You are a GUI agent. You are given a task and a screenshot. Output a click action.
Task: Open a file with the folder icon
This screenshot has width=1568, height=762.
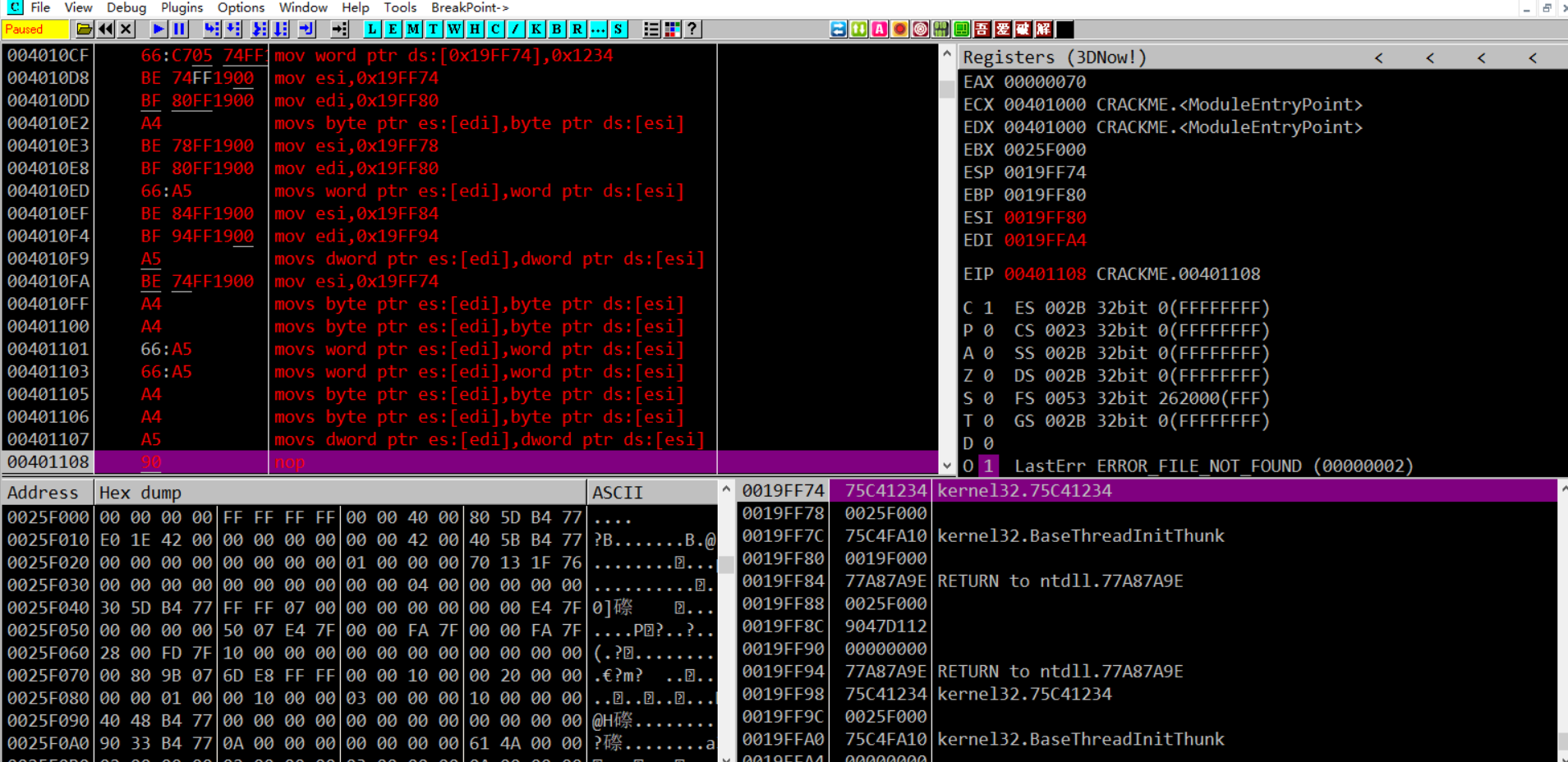click(x=84, y=30)
